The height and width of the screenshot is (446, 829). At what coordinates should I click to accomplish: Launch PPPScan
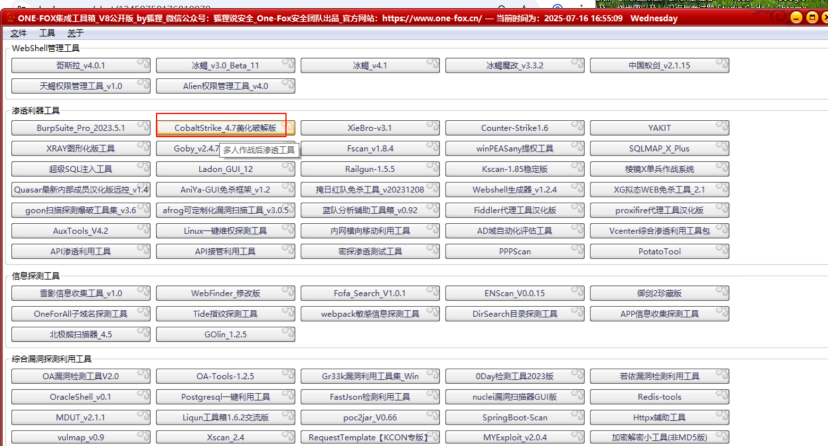click(x=515, y=252)
